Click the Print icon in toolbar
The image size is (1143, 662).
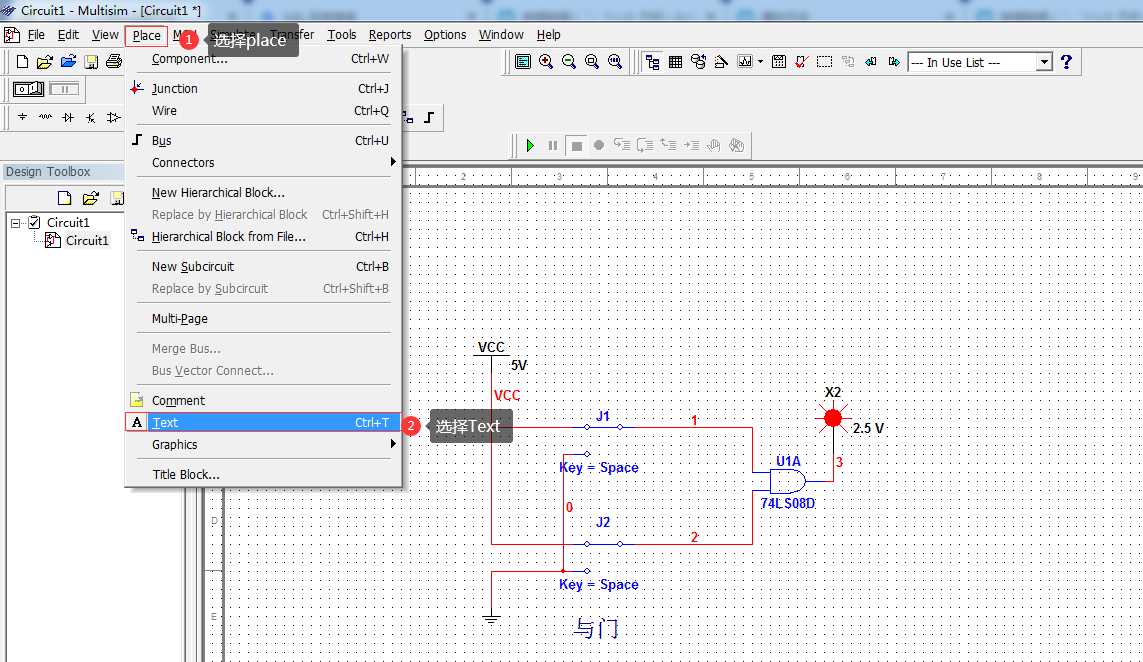click(114, 62)
